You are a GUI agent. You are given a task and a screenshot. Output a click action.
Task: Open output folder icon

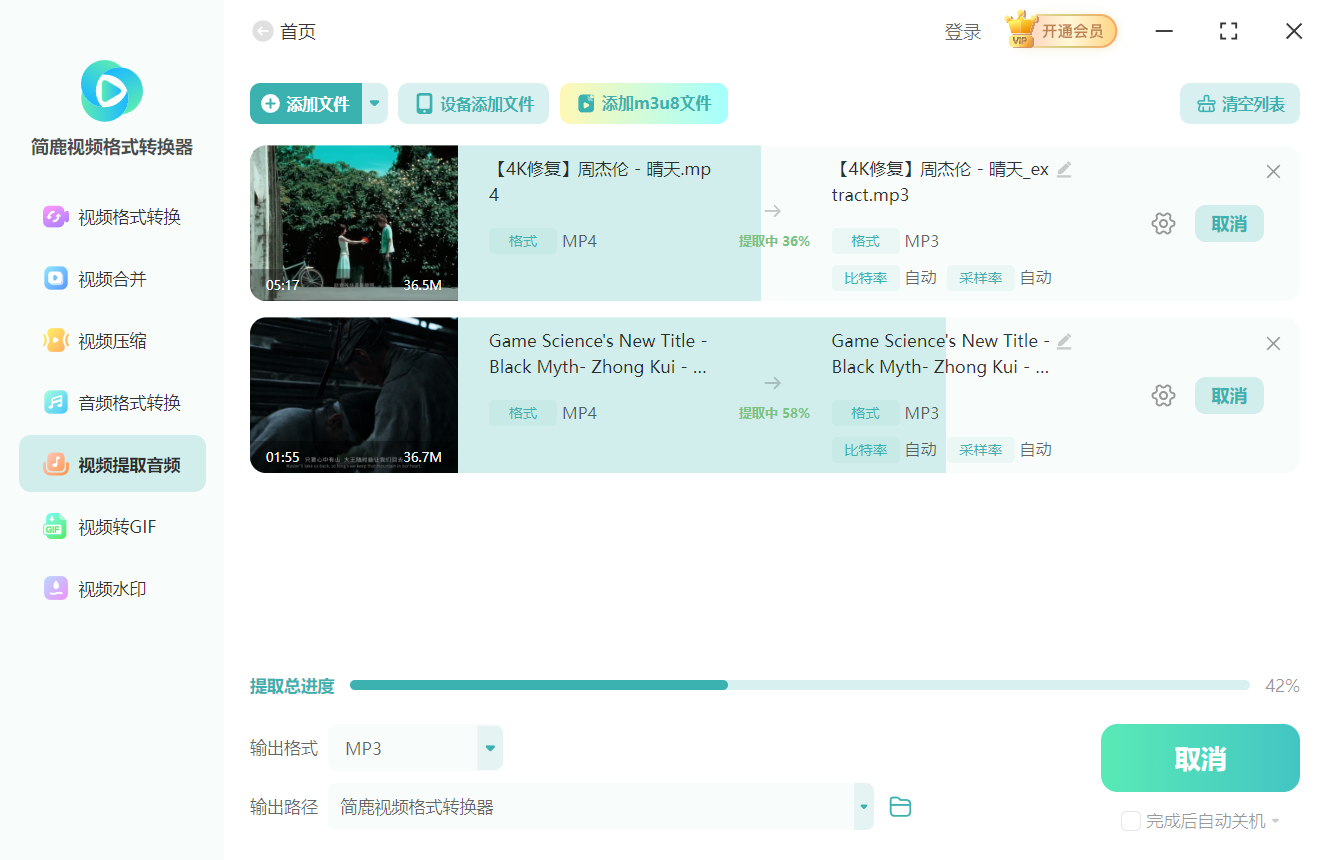click(x=900, y=807)
